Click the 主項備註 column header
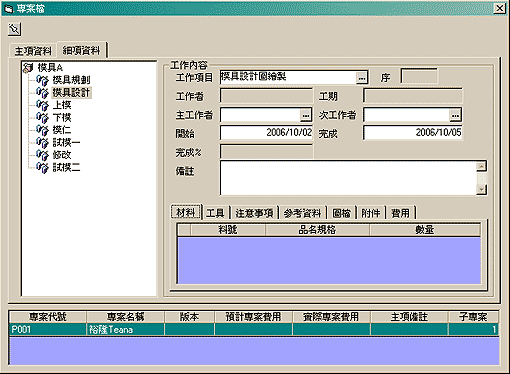The height and width of the screenshot is (374, 510). pos(409,317)
